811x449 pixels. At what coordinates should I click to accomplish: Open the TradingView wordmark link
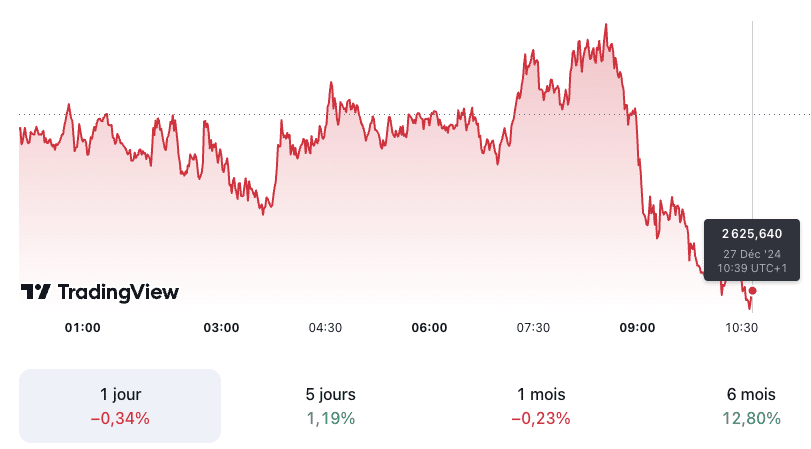click(118, 292)
